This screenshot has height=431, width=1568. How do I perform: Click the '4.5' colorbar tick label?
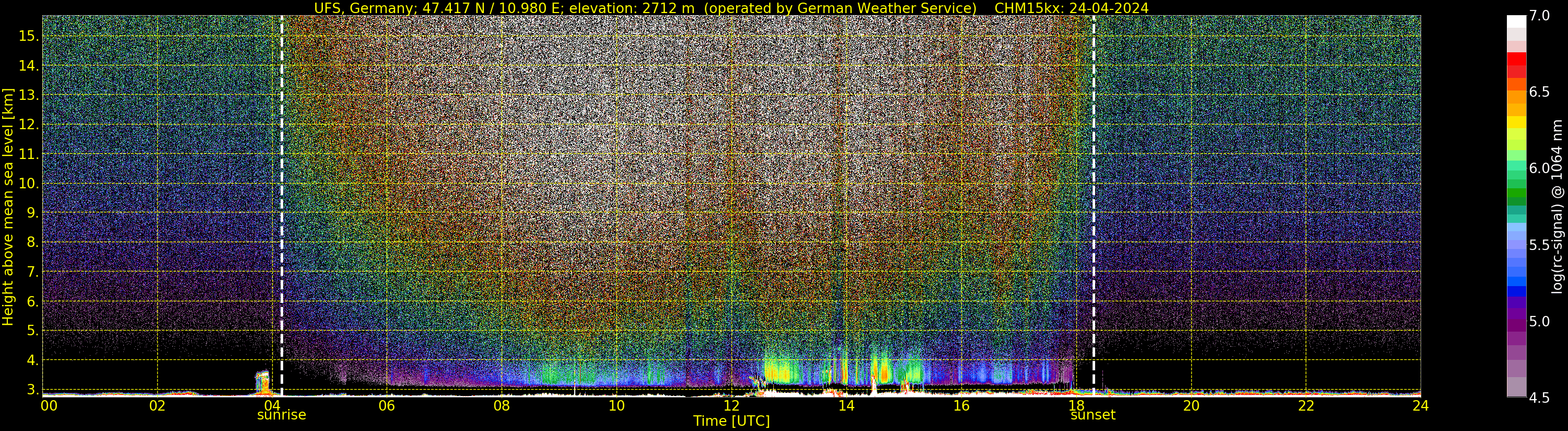[1539, 398]
